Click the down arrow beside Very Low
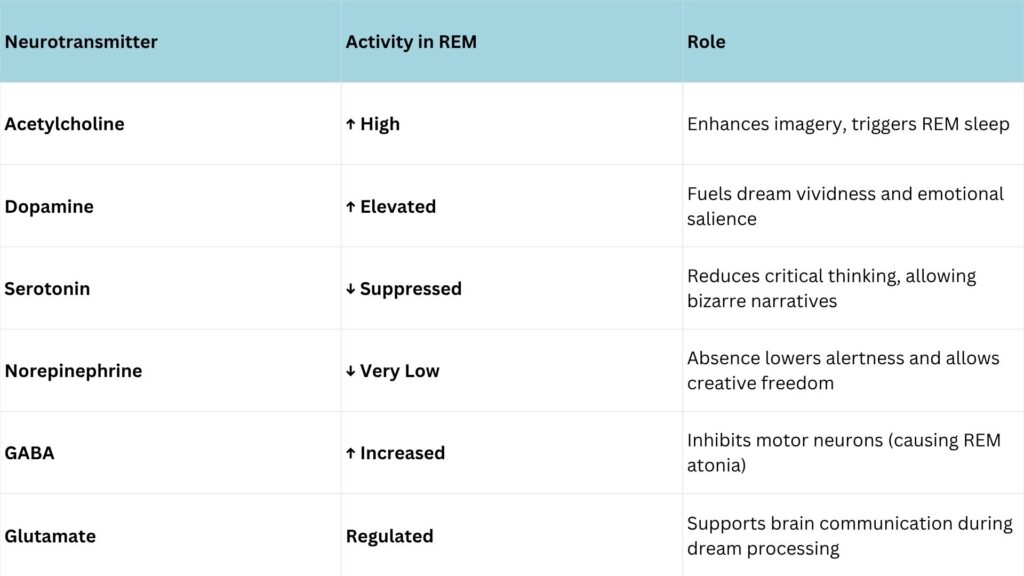 point(351,371)
